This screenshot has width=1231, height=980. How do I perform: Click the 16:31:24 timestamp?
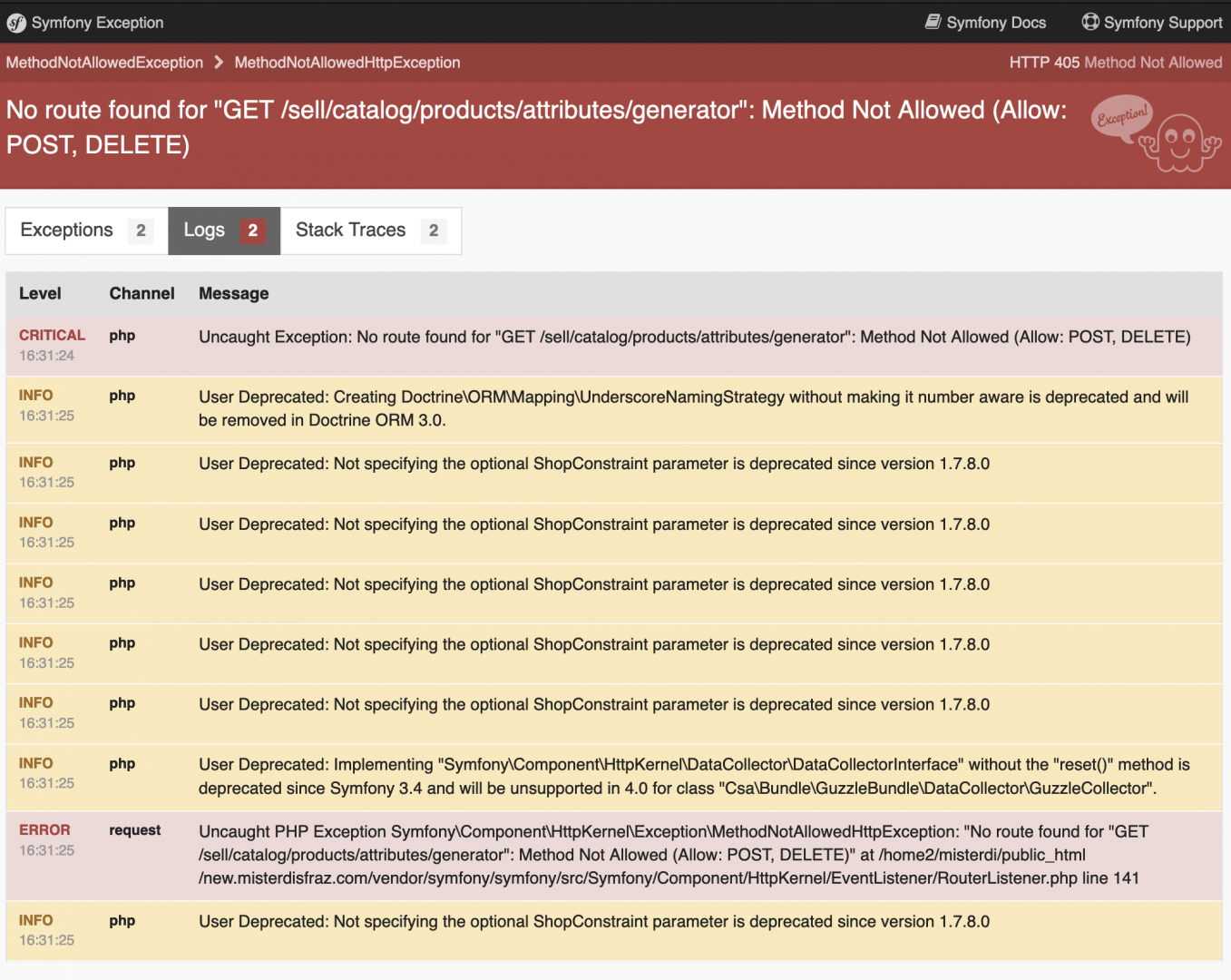(46, 356)
